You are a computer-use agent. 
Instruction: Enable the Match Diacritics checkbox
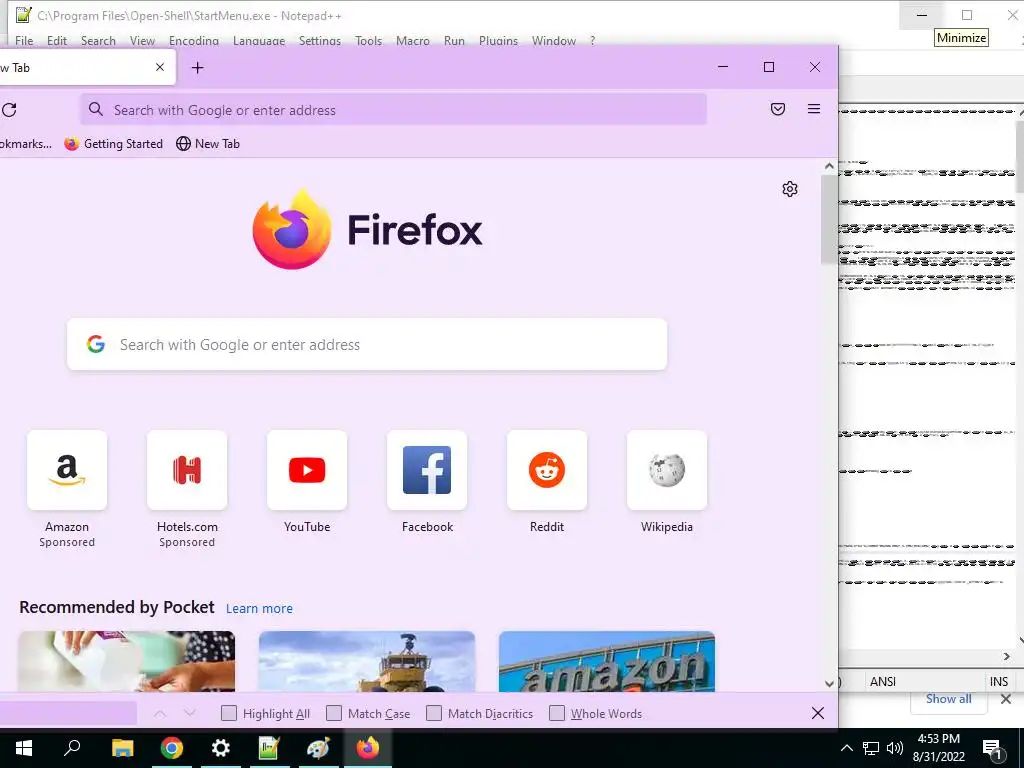pyautogui.click(x=434, y=713)
